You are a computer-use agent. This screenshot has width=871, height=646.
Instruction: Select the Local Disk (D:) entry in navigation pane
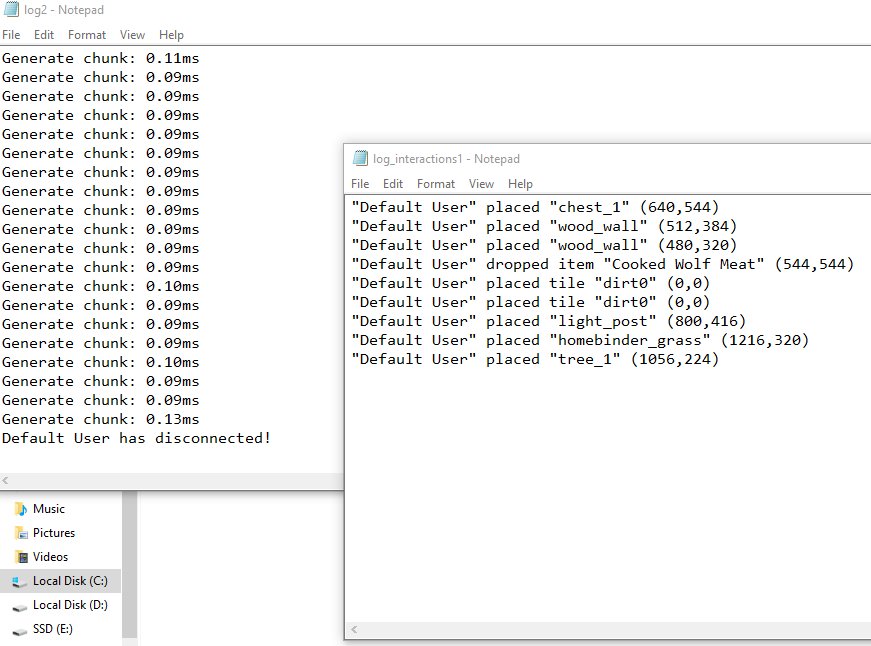(70, 604)
